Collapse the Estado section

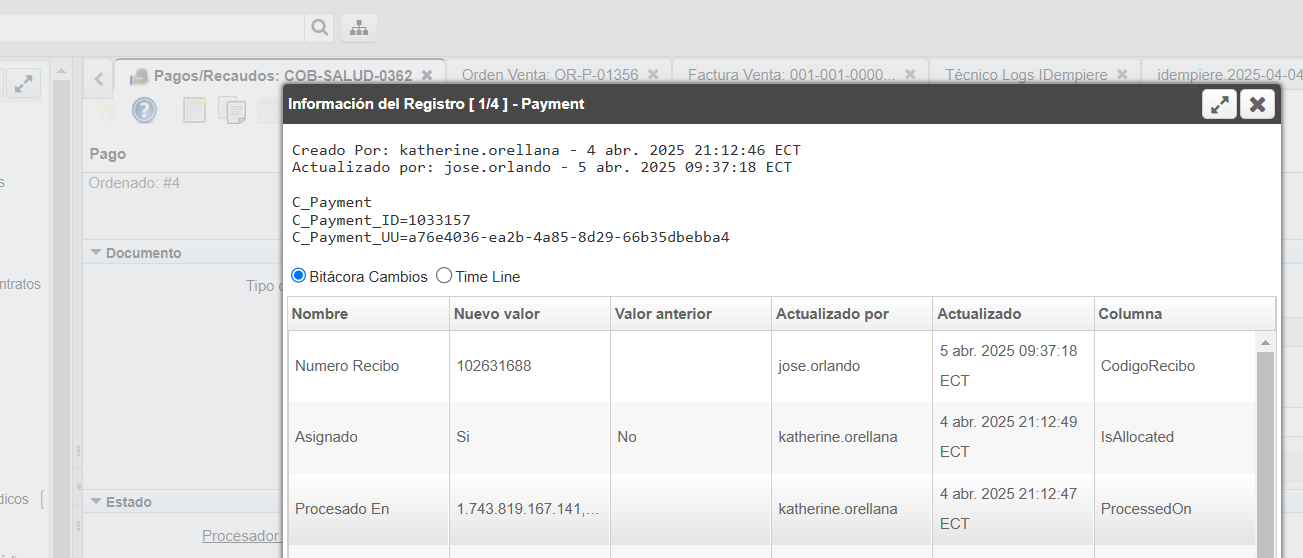[x=97, y=502]
